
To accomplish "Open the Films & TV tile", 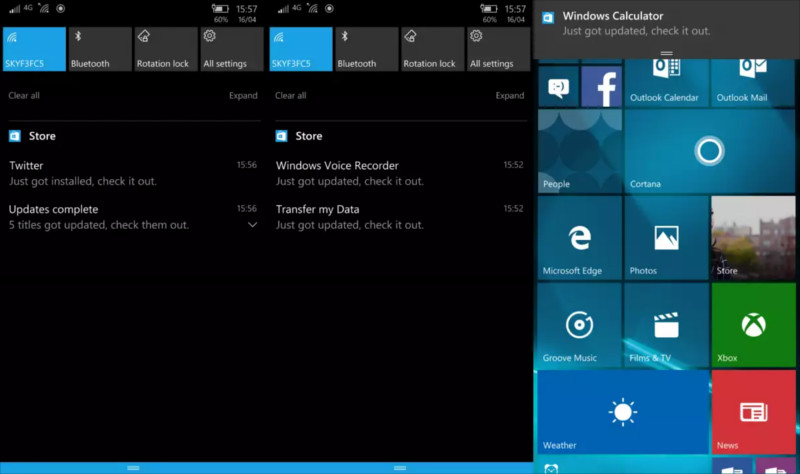I will tap(666, 325).
